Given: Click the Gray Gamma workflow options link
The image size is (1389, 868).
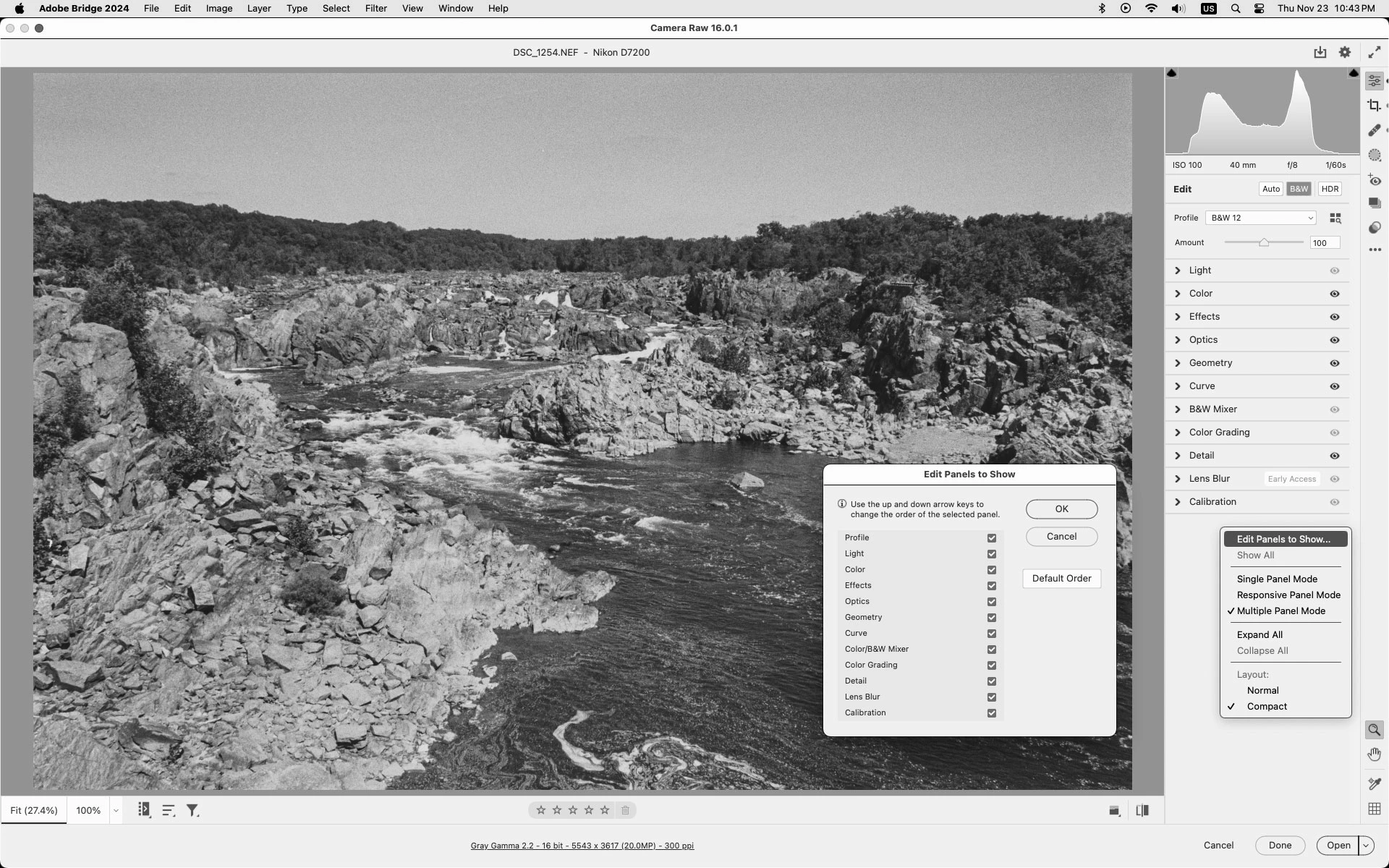Looking at the screenshot, I should (582, 846).
